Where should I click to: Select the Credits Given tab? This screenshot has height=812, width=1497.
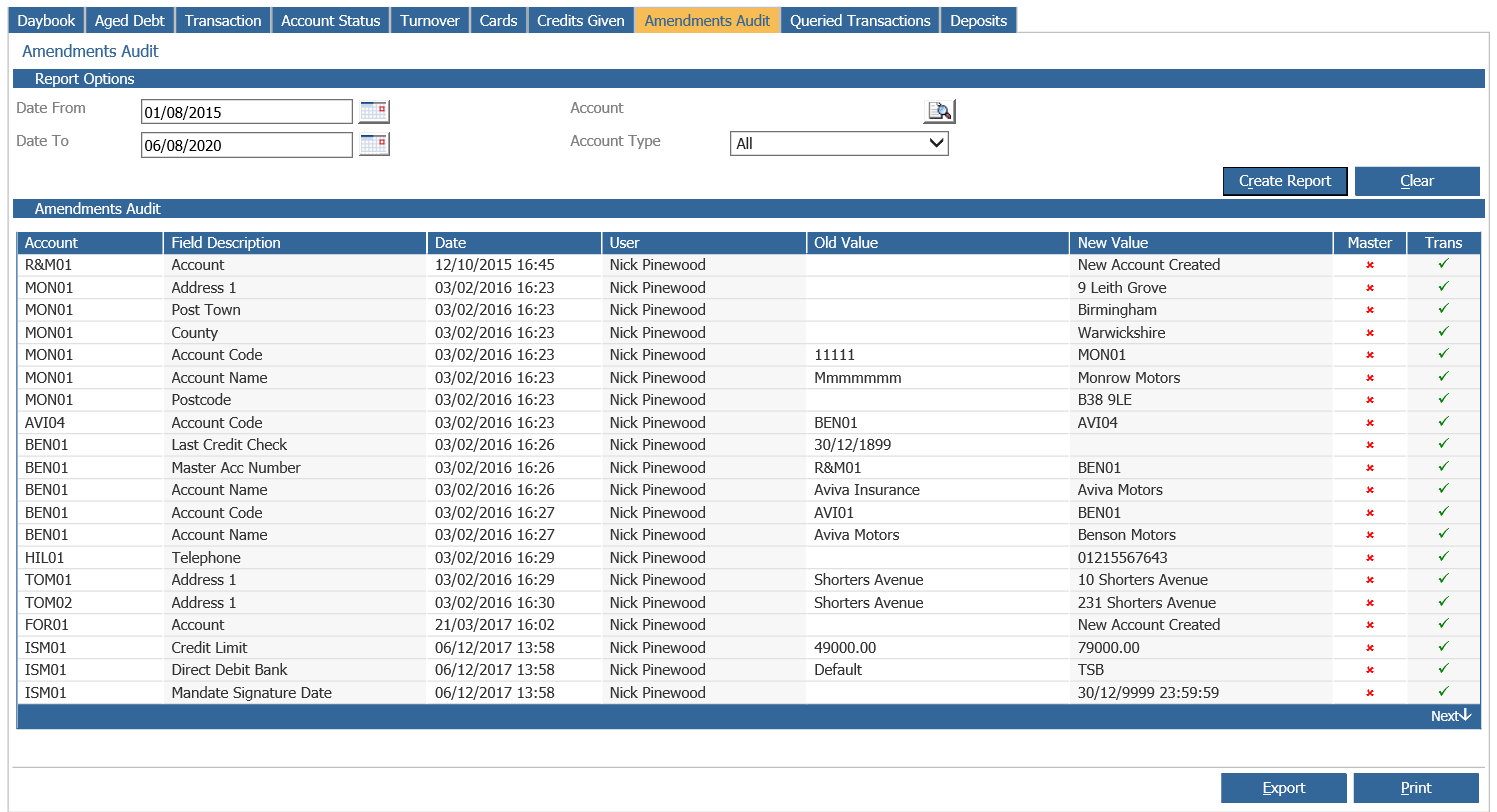580,20
